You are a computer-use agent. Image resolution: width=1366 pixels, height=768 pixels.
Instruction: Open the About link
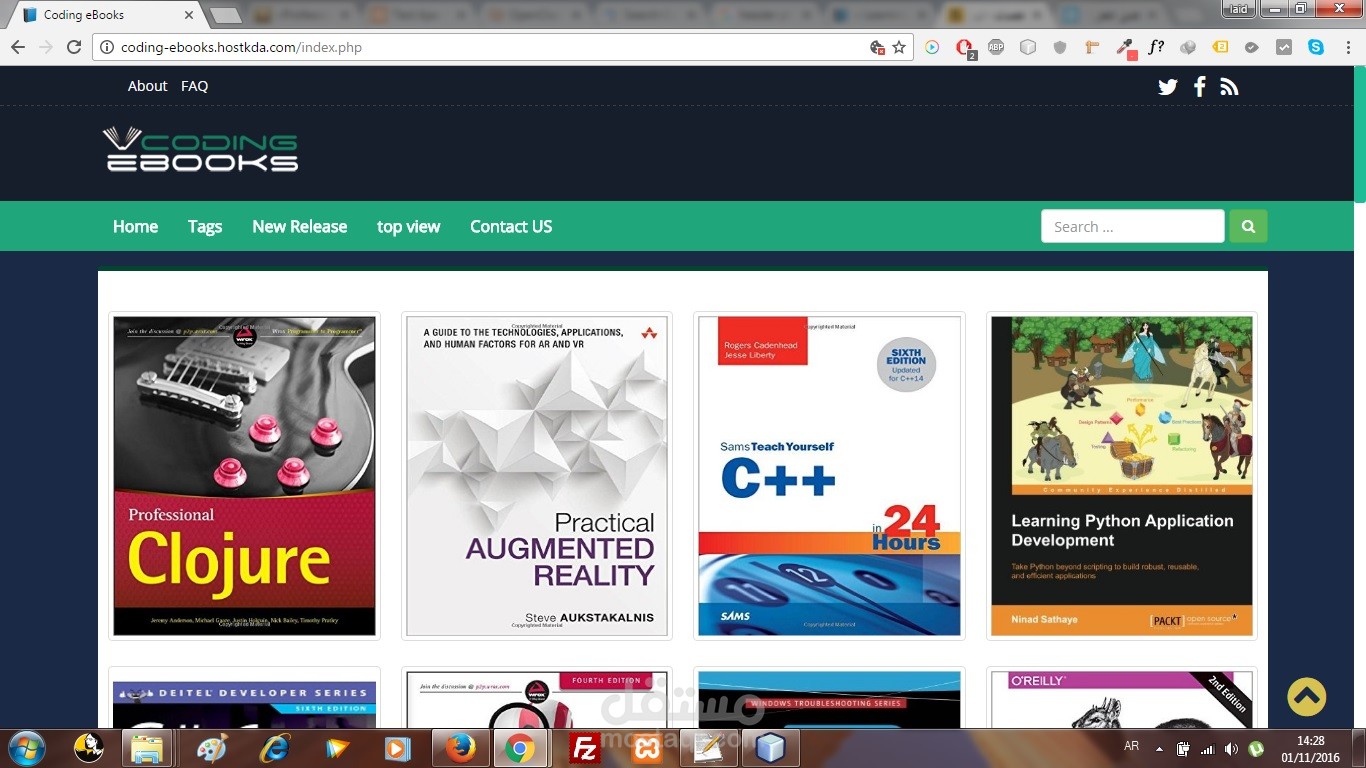[x=147, y=86]
